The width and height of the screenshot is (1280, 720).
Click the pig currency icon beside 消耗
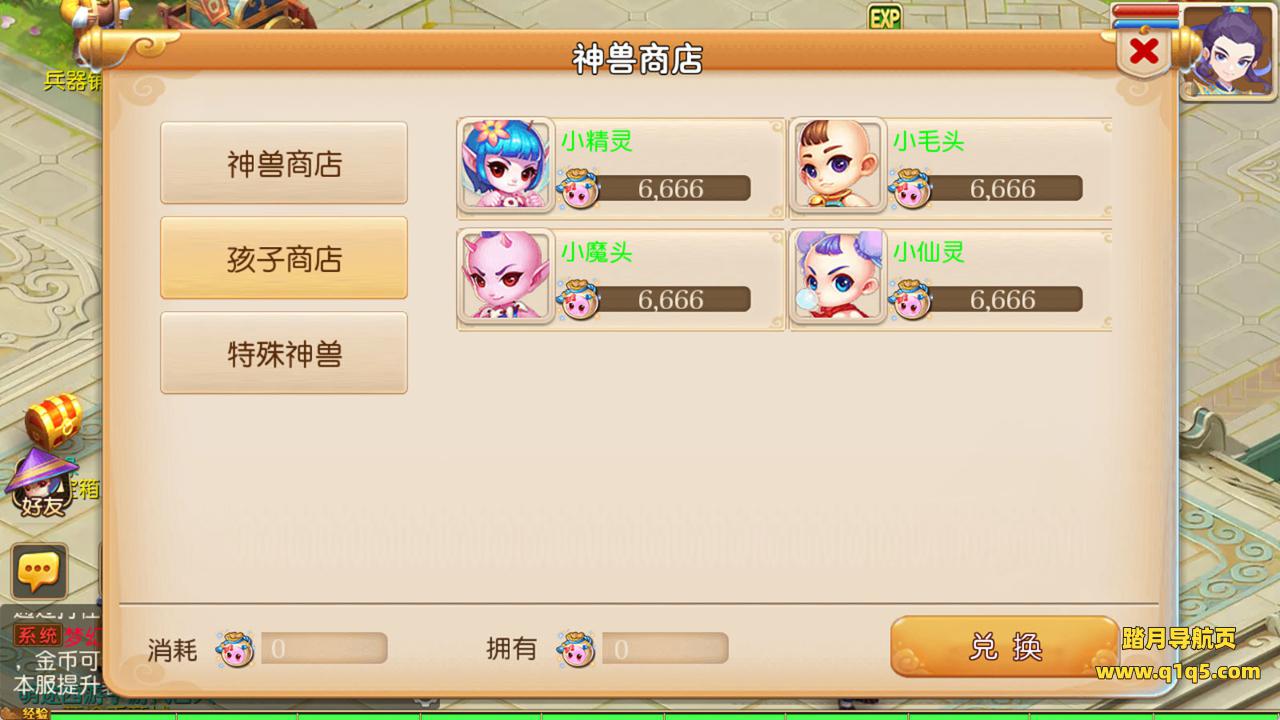(235, 649)
